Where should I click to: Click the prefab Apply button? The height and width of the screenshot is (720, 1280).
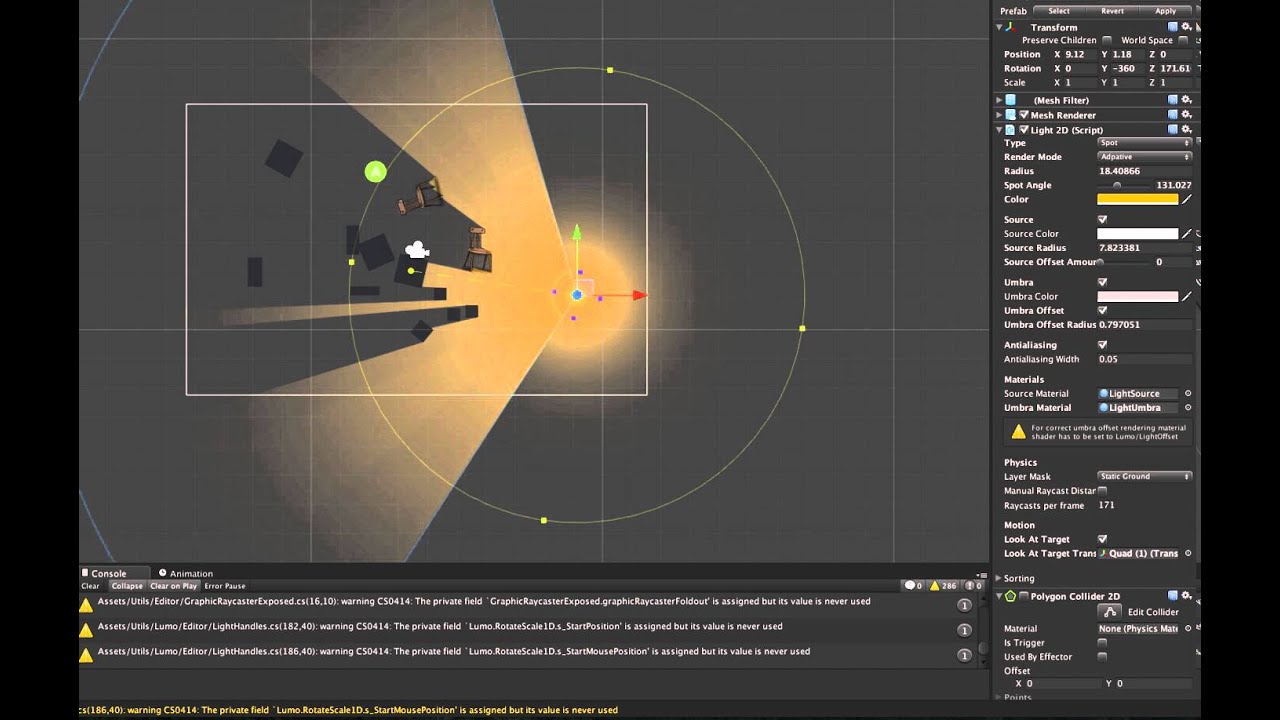1165,10
